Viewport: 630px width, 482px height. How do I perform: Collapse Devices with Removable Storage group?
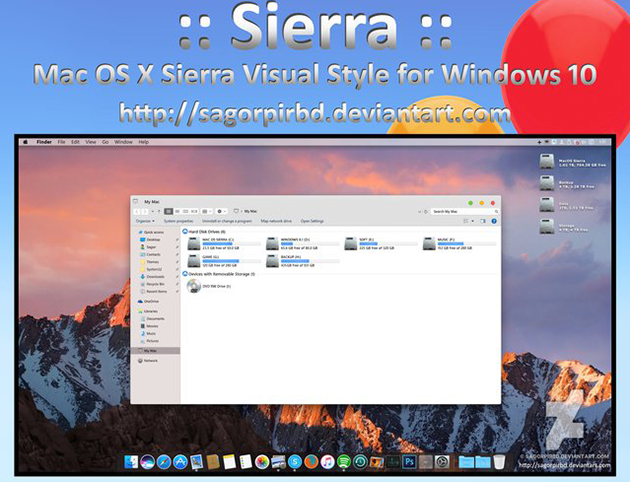(186, 273)
